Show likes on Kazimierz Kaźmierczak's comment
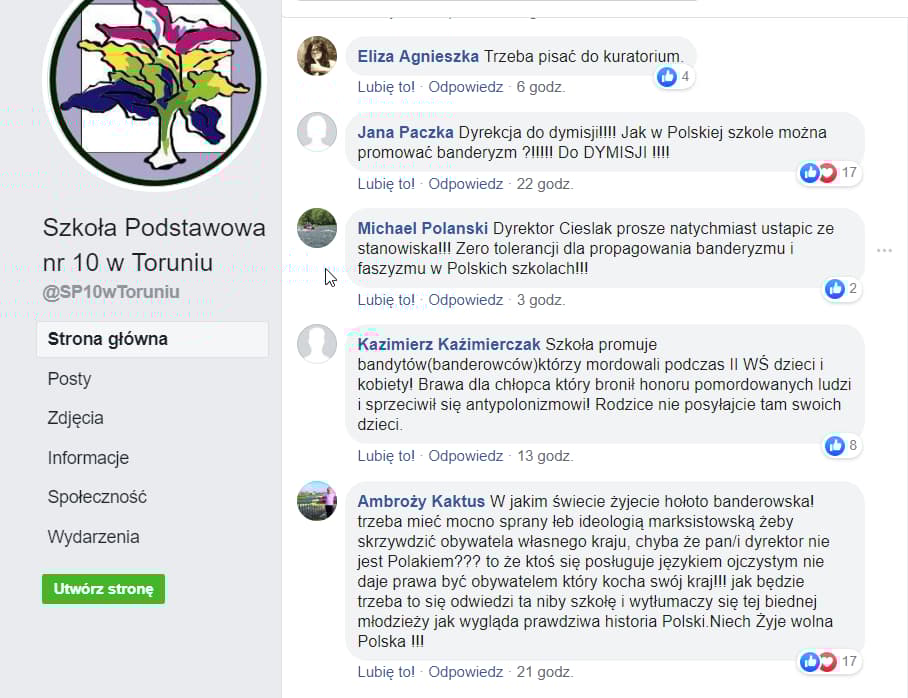The width and height of the screenshot is (908, 698). point(843,445)
